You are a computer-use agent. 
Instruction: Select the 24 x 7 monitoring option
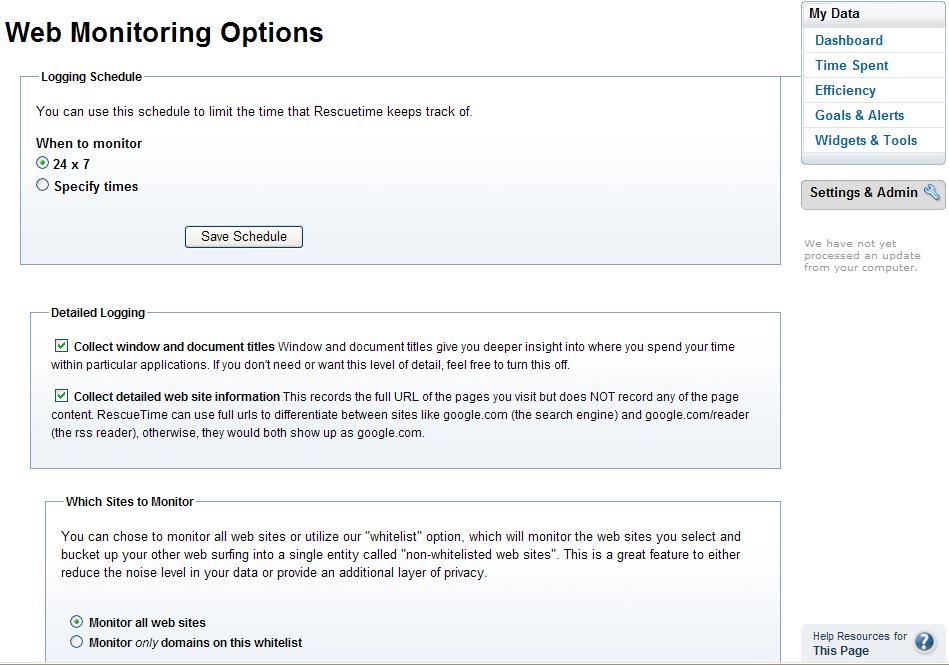pos(42,163)
